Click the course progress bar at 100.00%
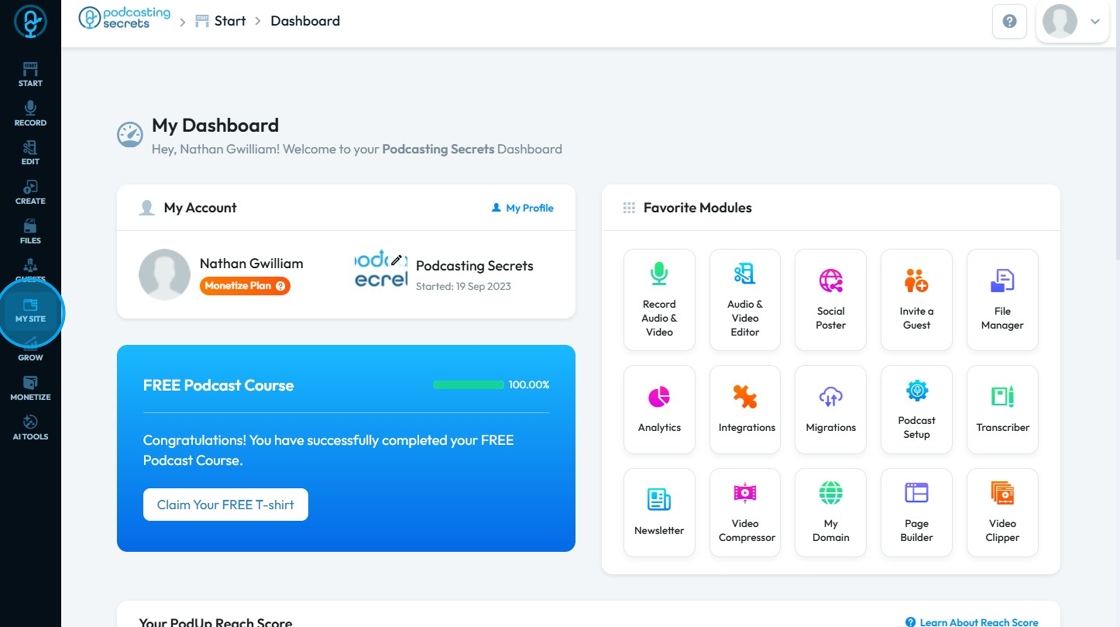The width and height of the screenshot is (1120, 627). pyautogui.click(x=468, y=385)
